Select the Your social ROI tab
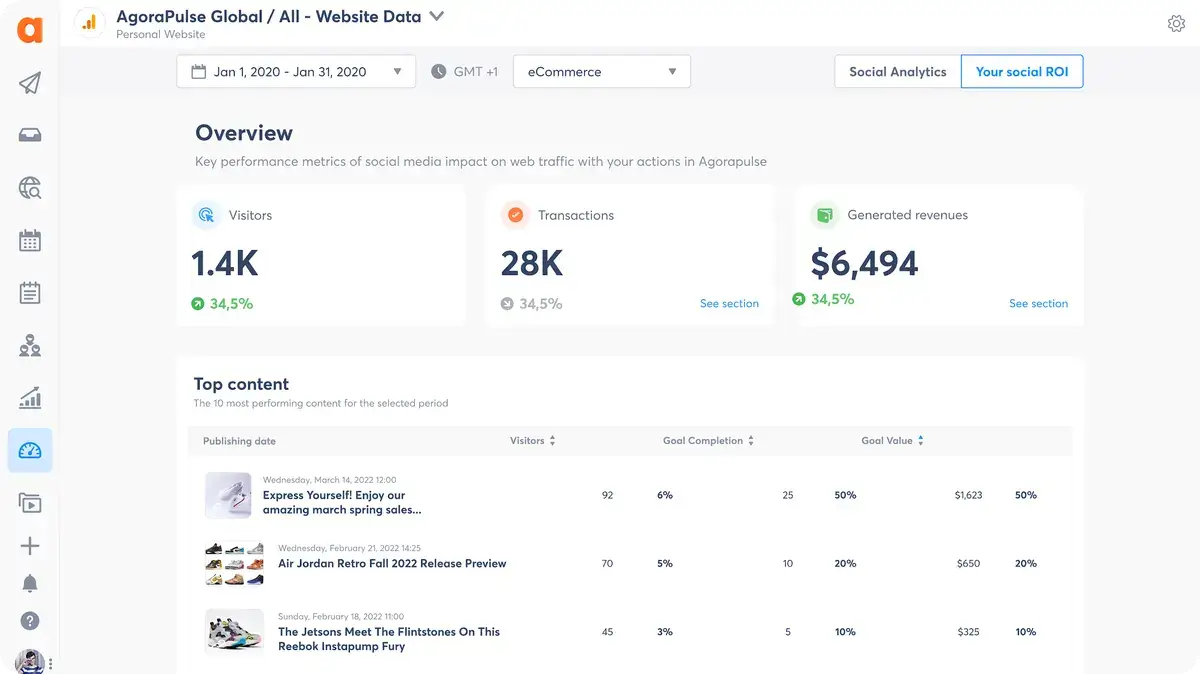Screen dimensions: 1200x674 (x=1021, y=71)
